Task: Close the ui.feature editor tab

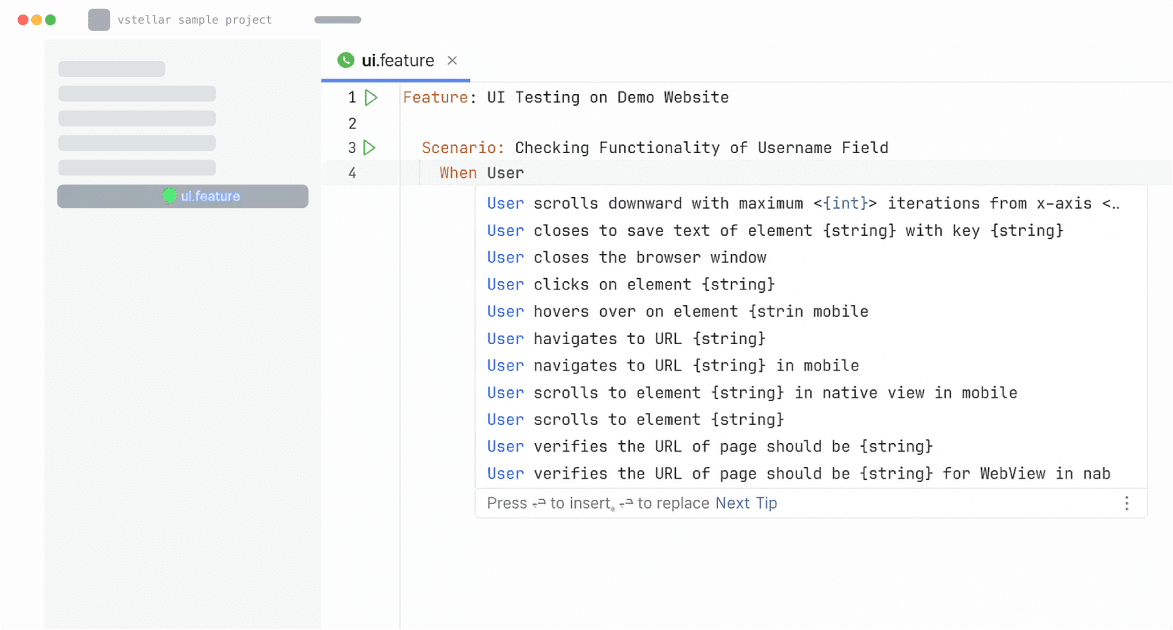Action: pos(452,61)
